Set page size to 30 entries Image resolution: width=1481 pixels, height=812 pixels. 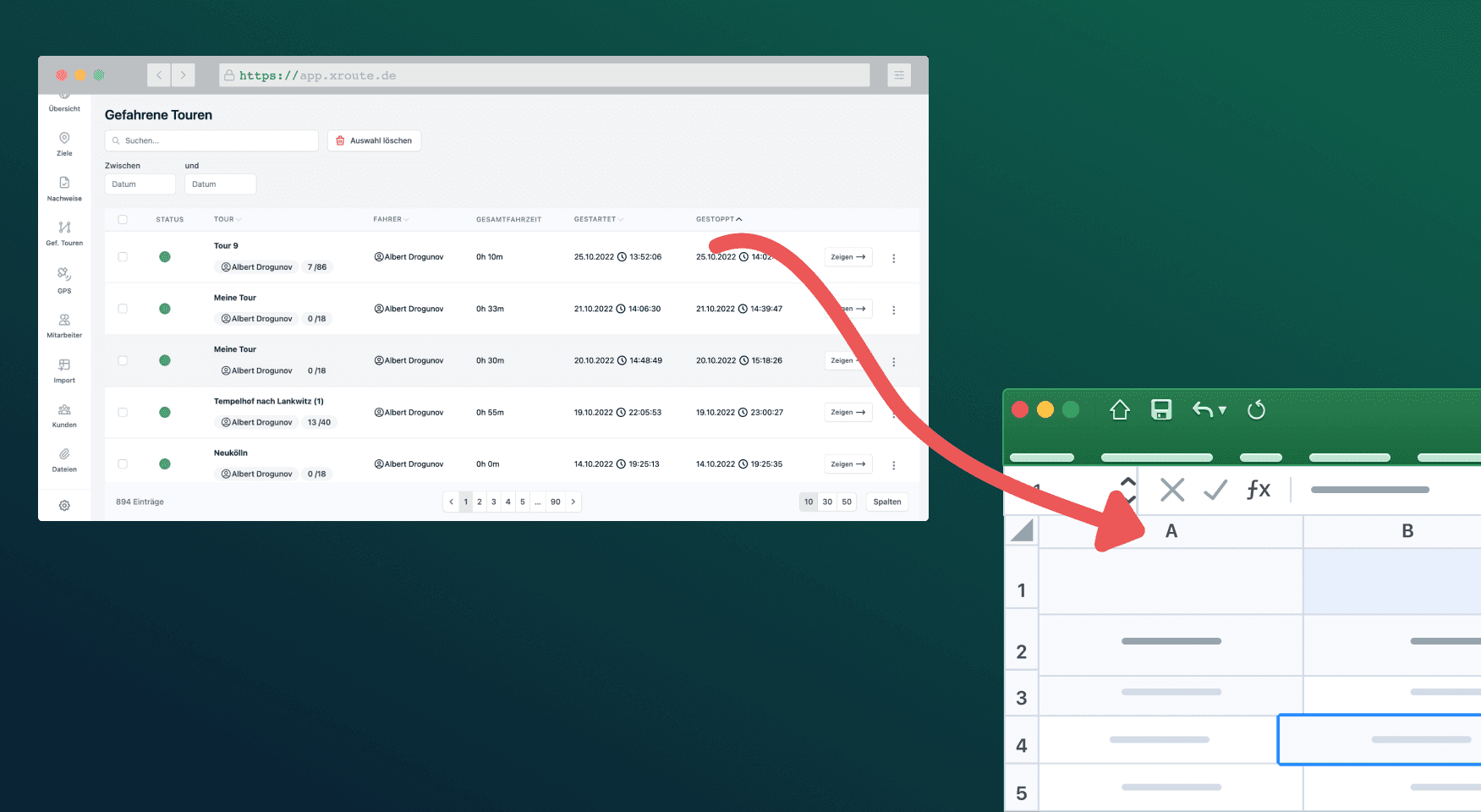[x=827, y=501]
